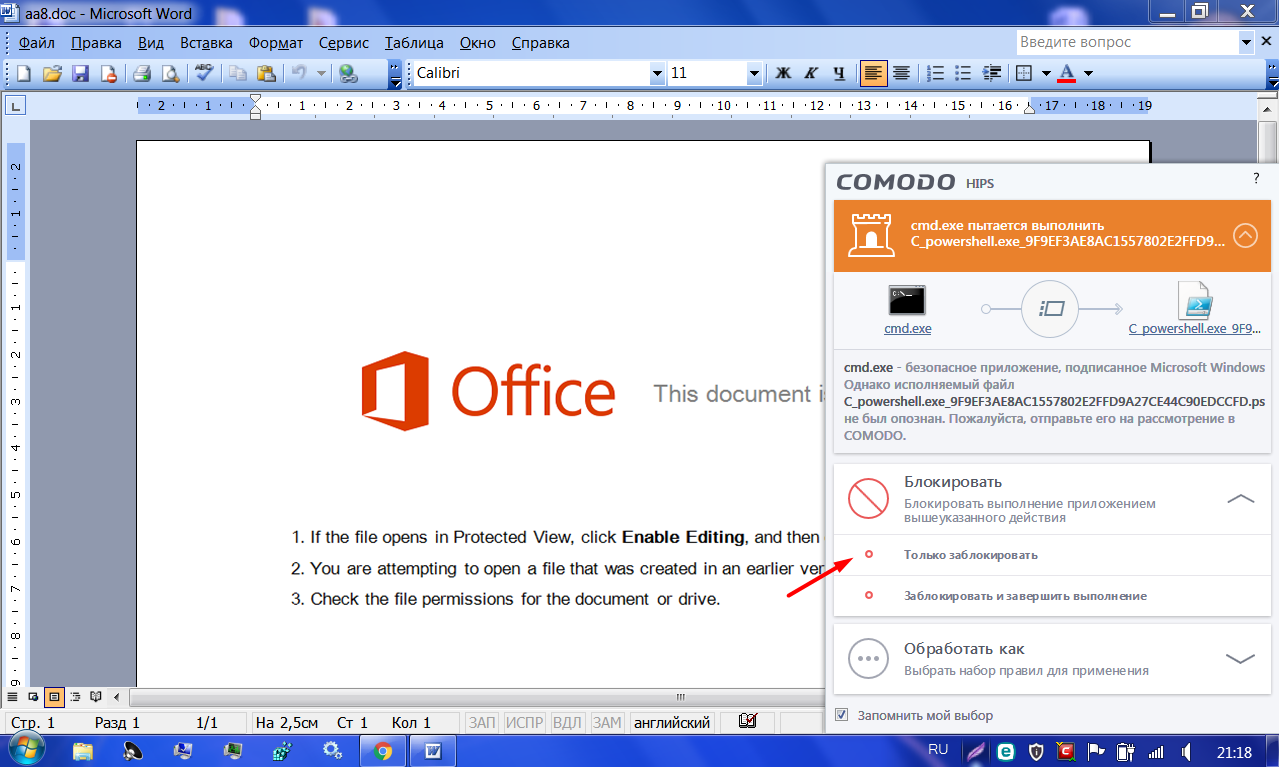
Task: Run spelling and grammar check icon
Action: [204, 73]
